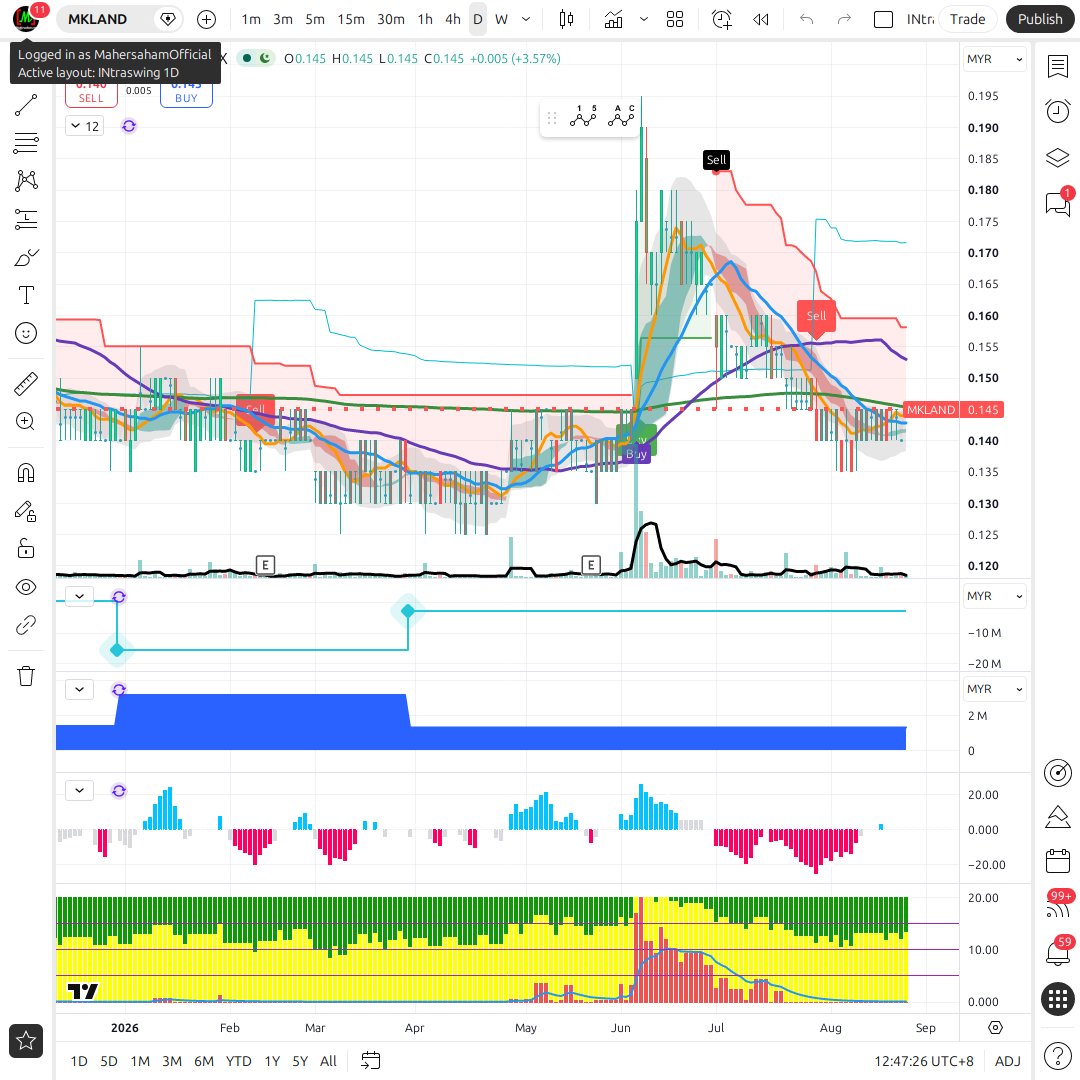Open timezone setting 12:47:26 UTC+8
The width and height of the screenshot is (1080, 1080).
point(924,1061)
